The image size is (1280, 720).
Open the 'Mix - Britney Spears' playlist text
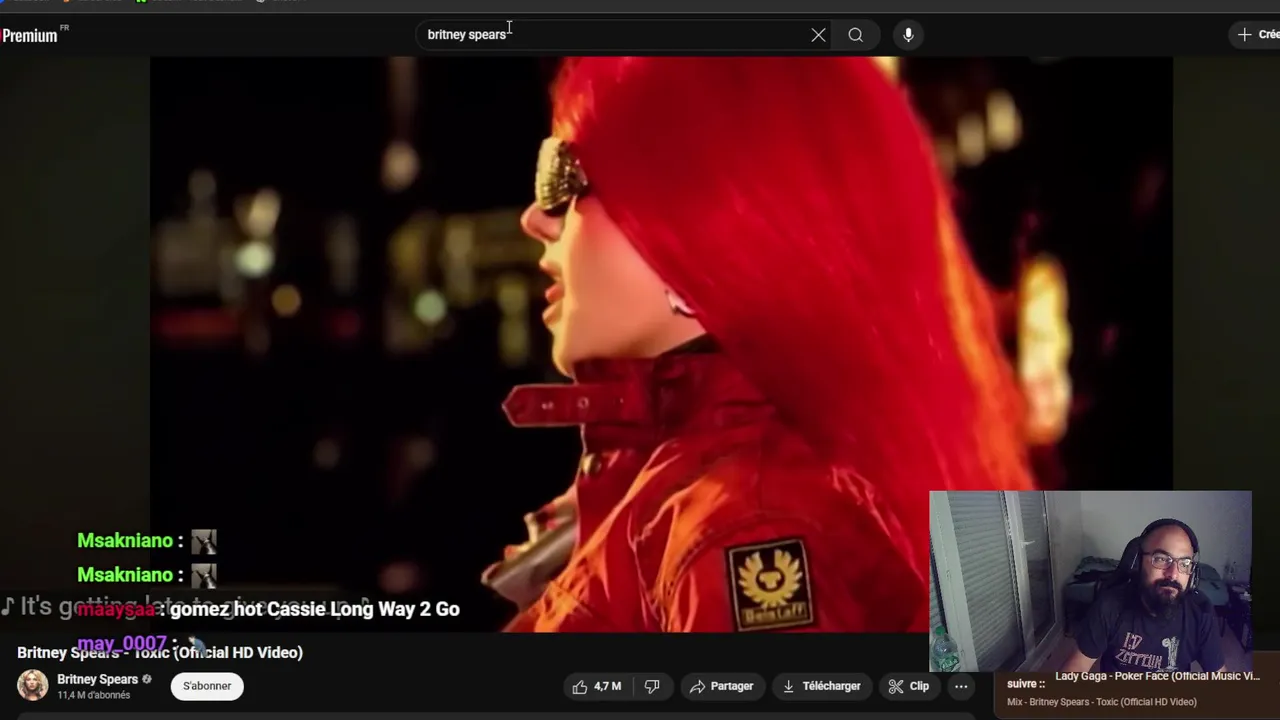1101,702
